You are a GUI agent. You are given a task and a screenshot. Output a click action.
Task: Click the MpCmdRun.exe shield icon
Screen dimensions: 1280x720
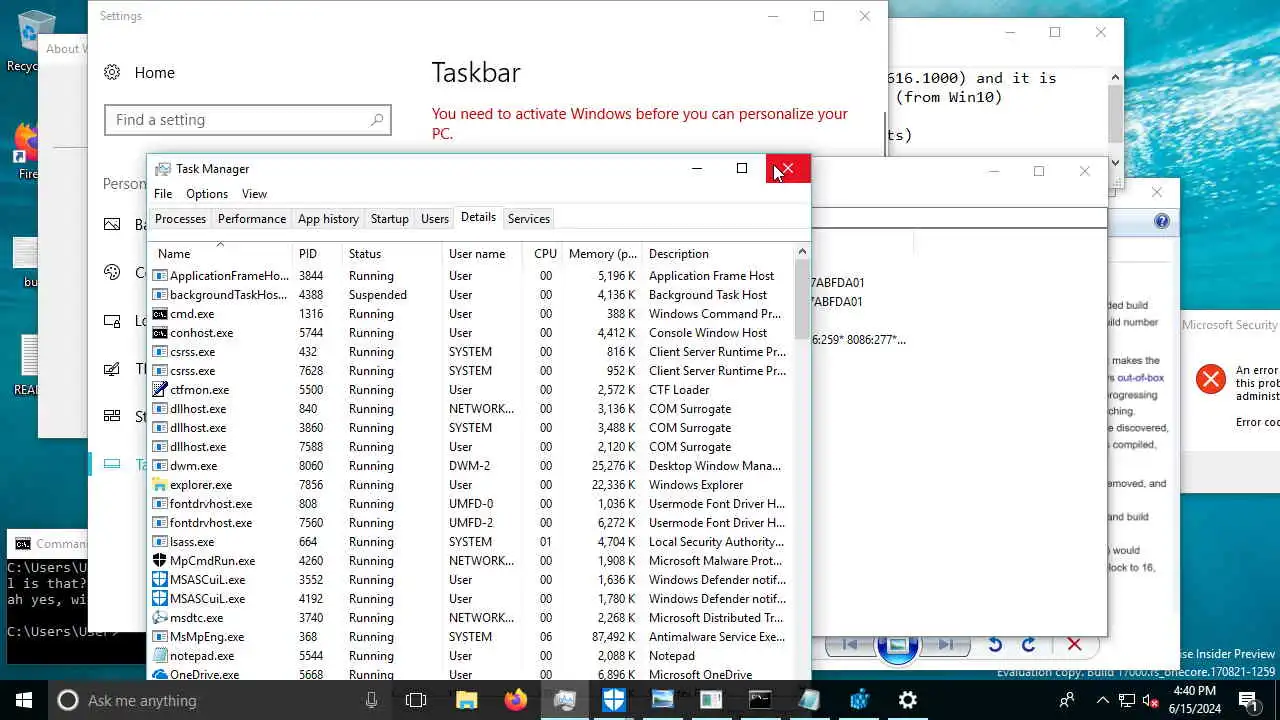point(159,561)
